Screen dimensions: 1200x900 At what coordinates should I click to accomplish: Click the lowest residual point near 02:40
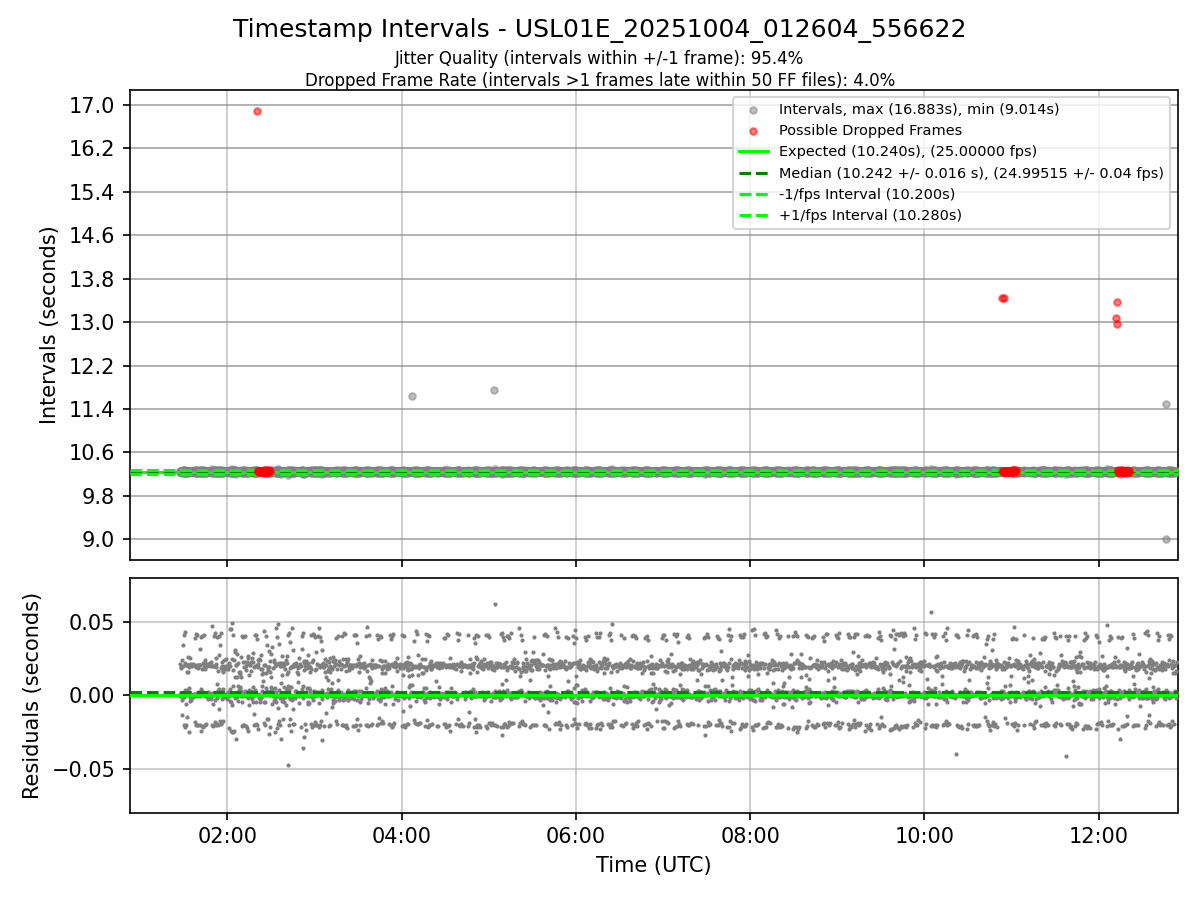pos(288,765)
